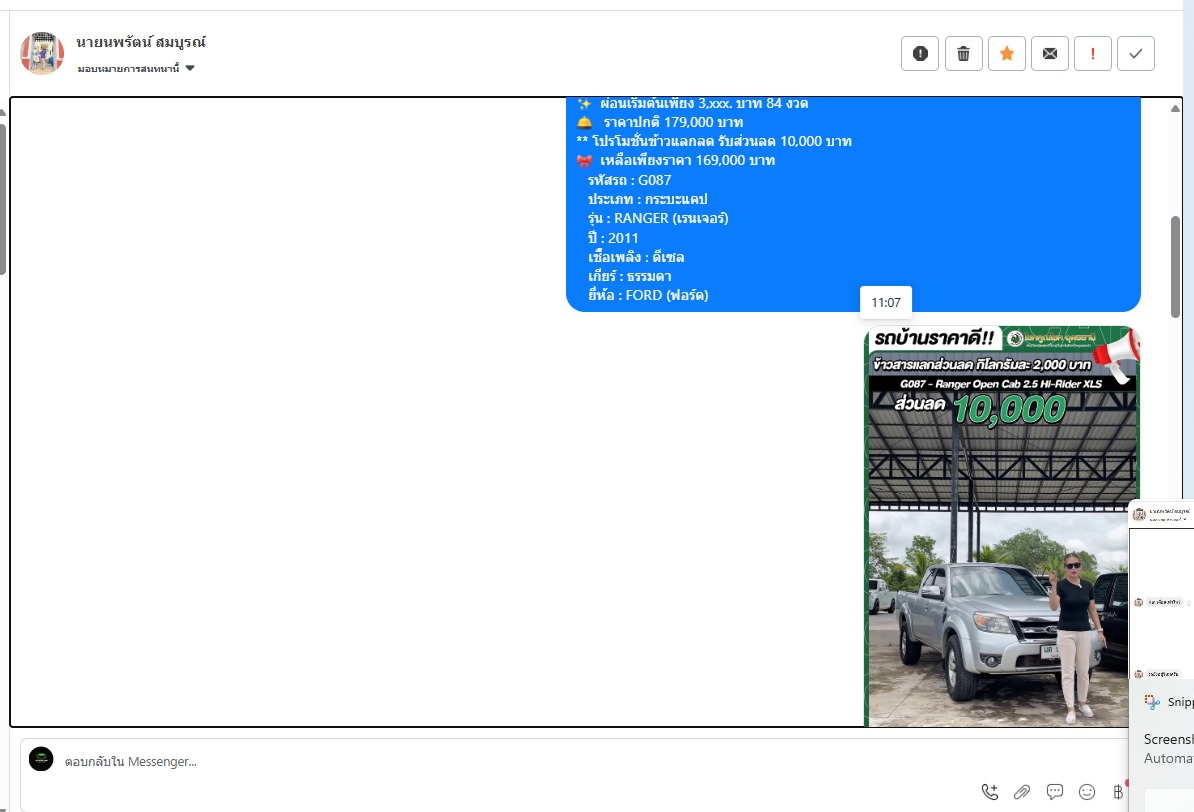Click the reply in Messenger text field
This screenshot has width=1194, height=812.
[x=518, y=762]
